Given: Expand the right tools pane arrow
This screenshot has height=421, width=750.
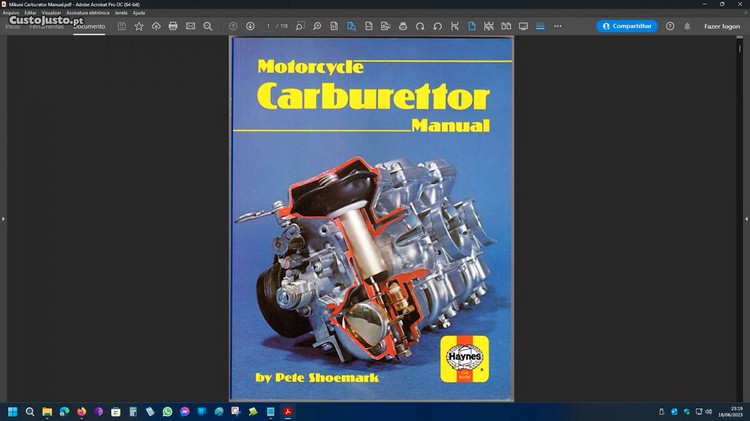Looking at the screenshot, I should click(x=746, y=218).
